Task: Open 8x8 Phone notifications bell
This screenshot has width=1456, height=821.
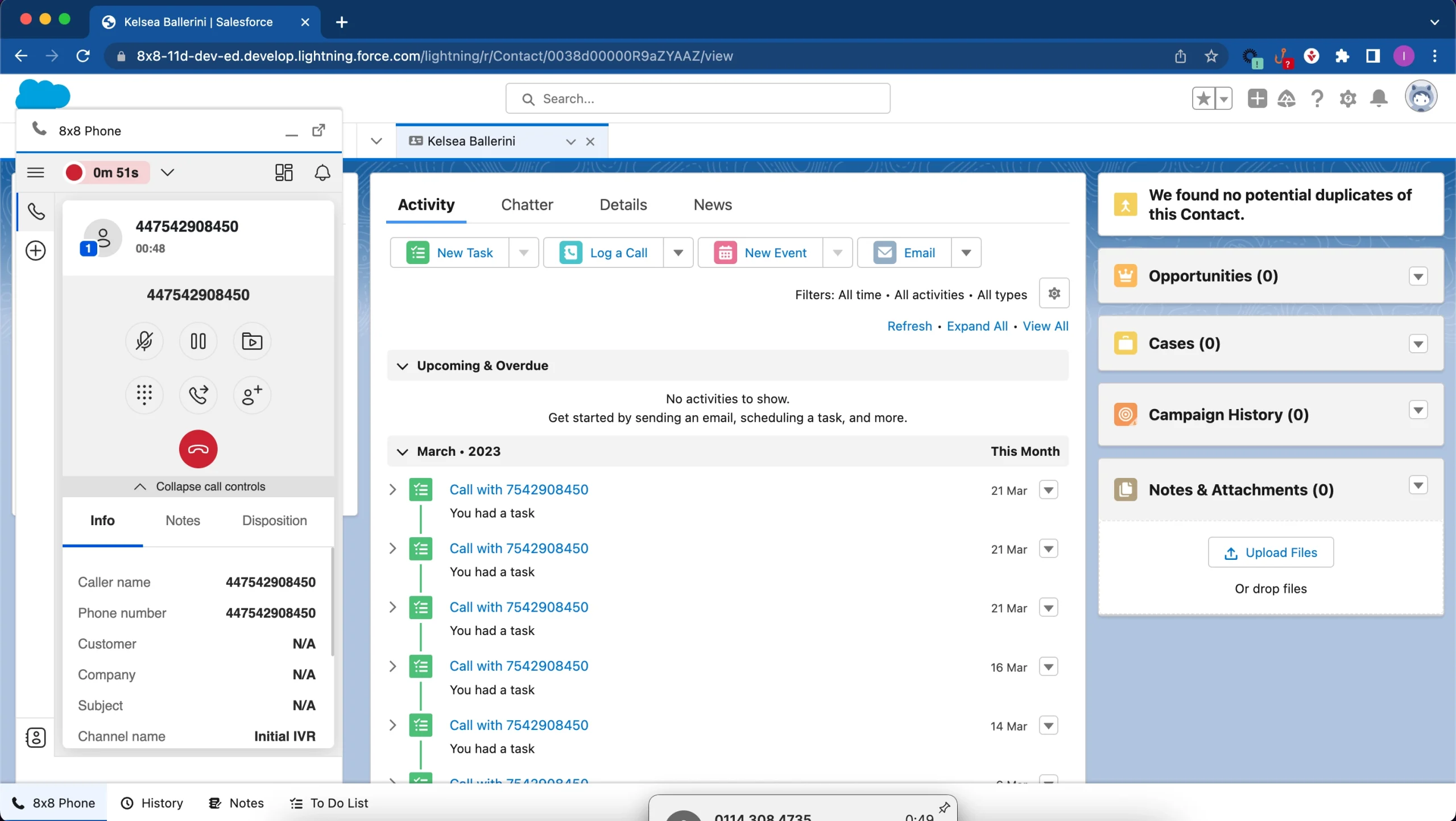Action: point(322,172)
